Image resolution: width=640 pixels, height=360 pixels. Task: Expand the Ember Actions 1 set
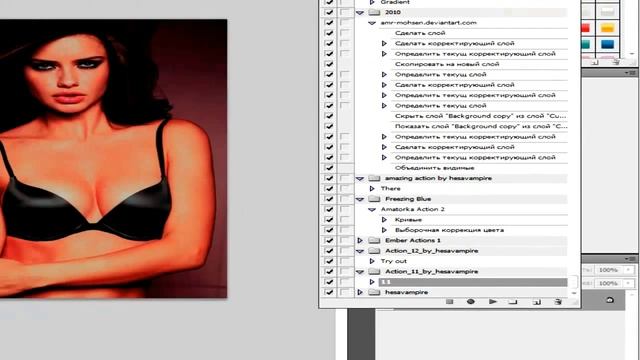360,240
